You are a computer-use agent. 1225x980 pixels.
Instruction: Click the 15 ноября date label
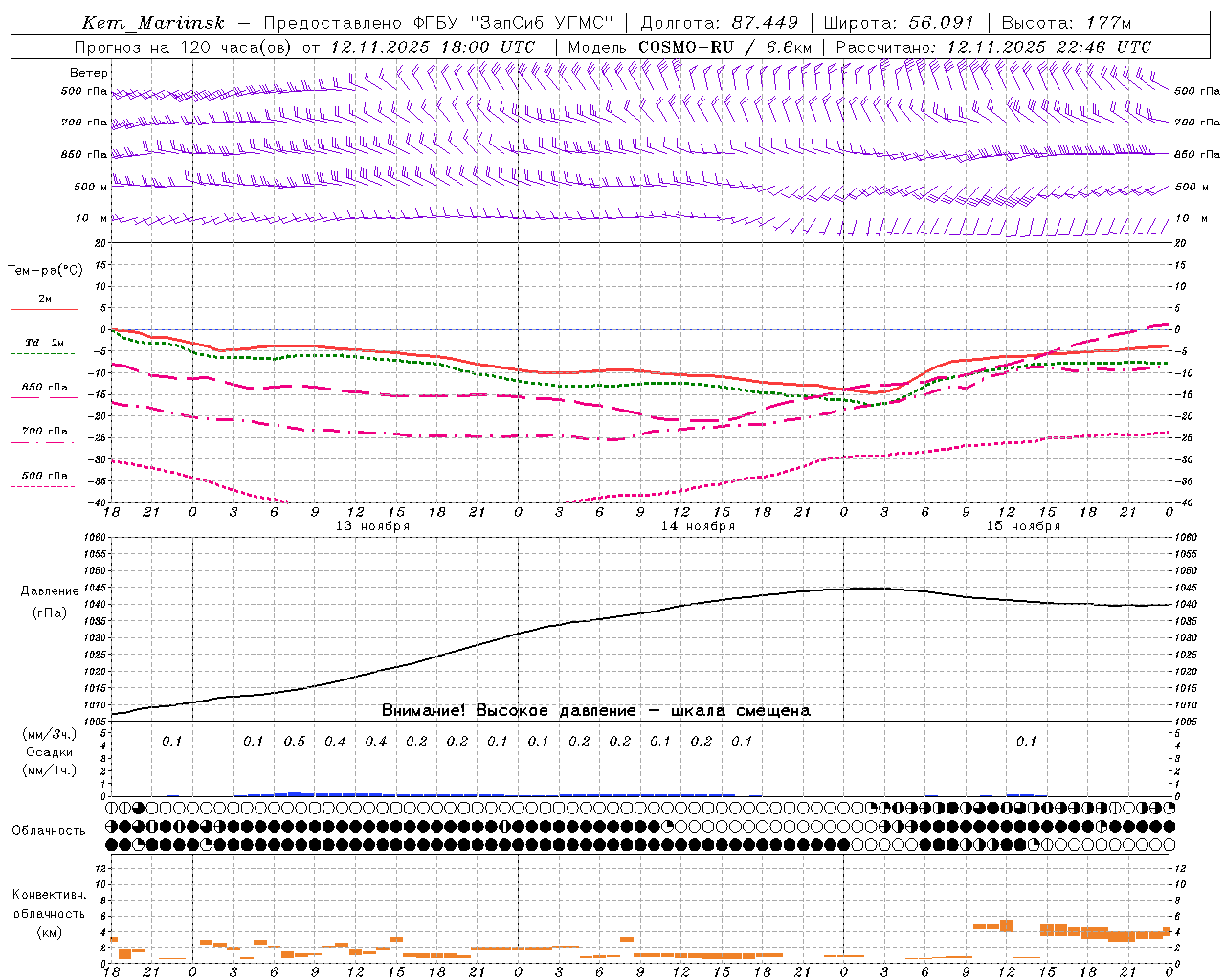click(1023, 526)
